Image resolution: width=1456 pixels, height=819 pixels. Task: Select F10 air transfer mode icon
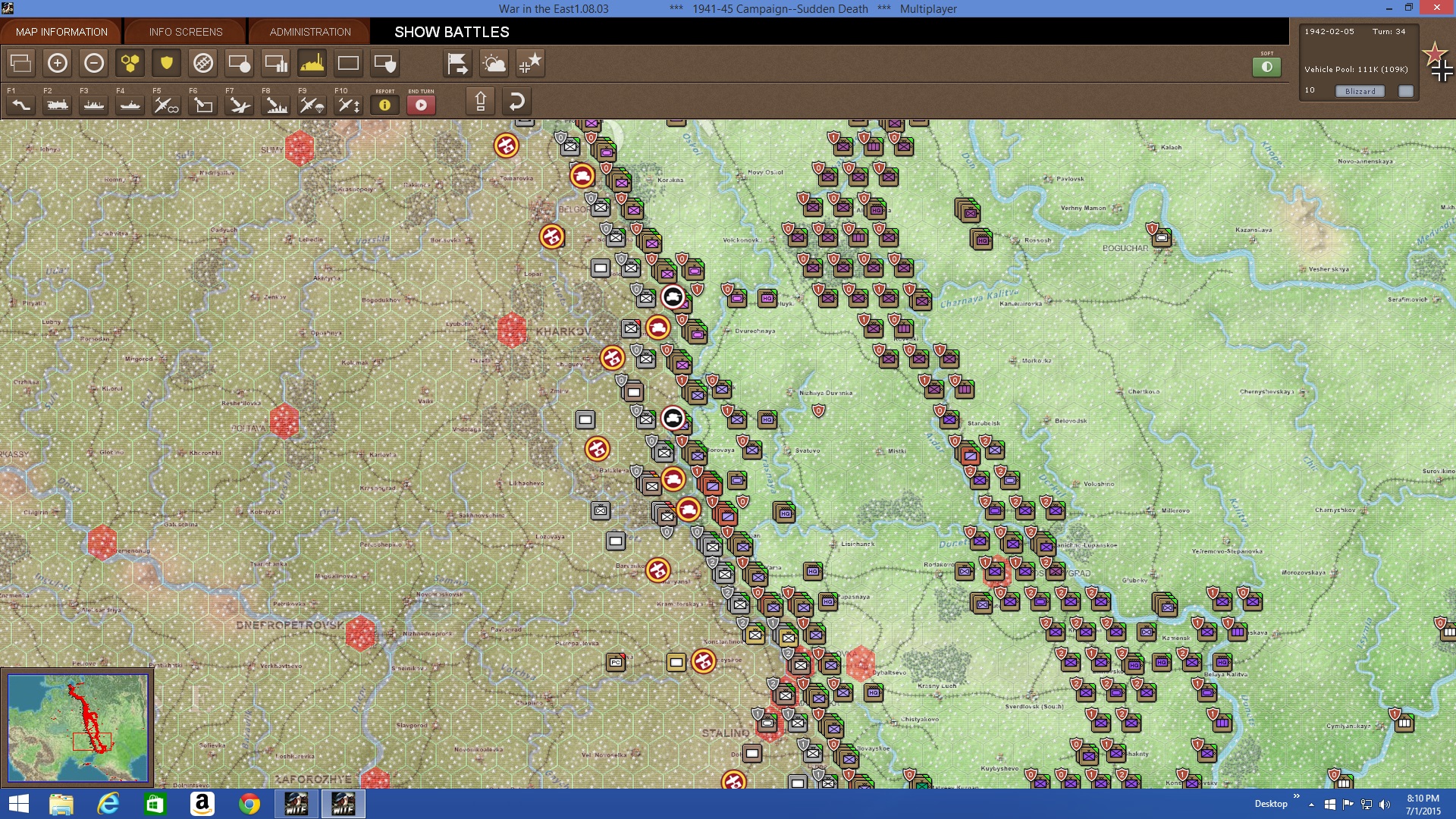coord(349,105)
